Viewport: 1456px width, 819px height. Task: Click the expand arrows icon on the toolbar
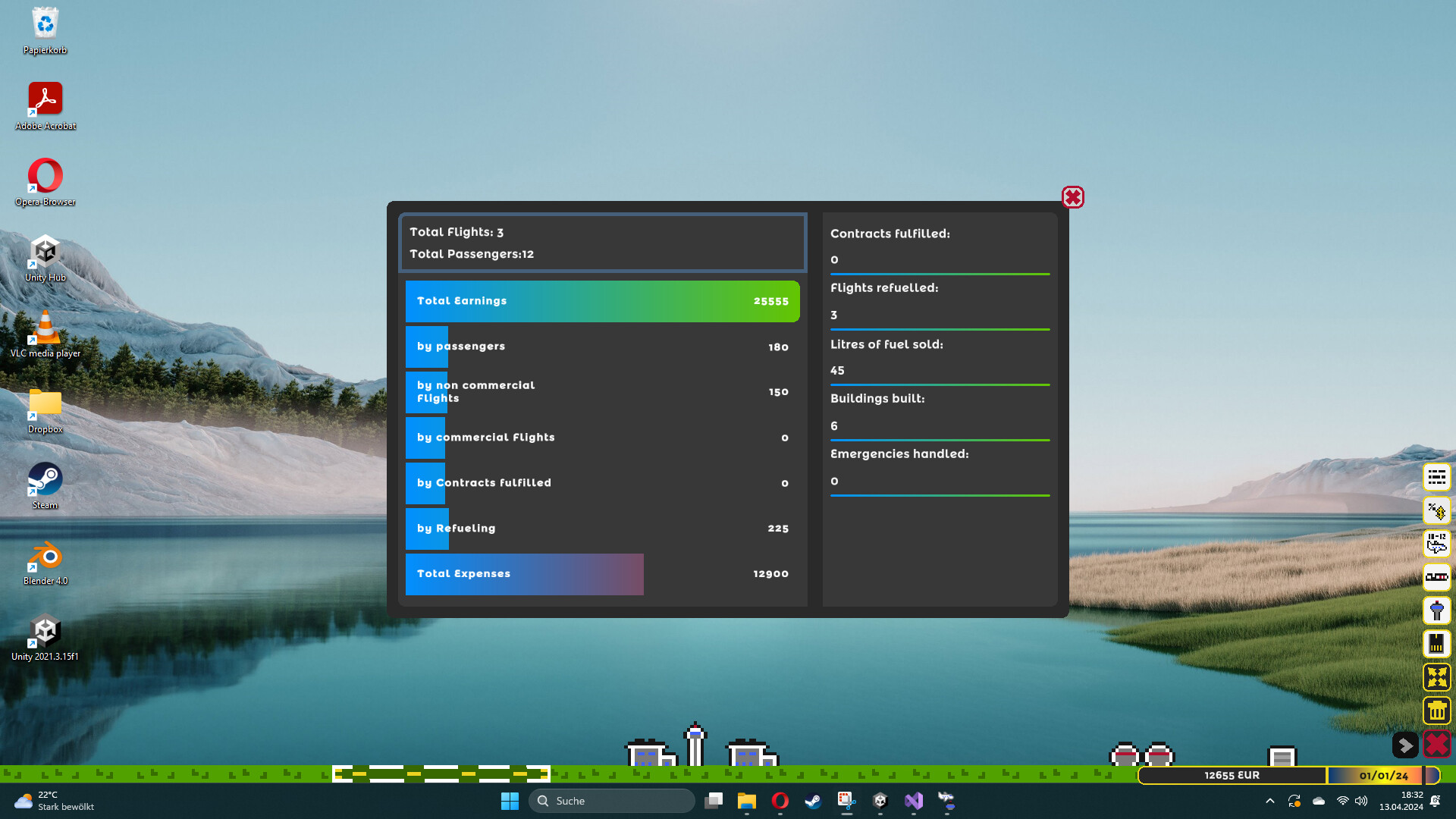1437,677
